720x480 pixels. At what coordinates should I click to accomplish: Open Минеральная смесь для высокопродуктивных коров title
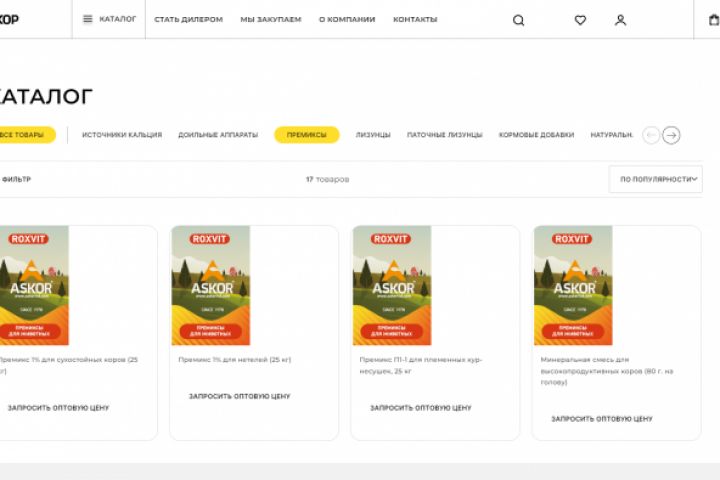(607, 371)
